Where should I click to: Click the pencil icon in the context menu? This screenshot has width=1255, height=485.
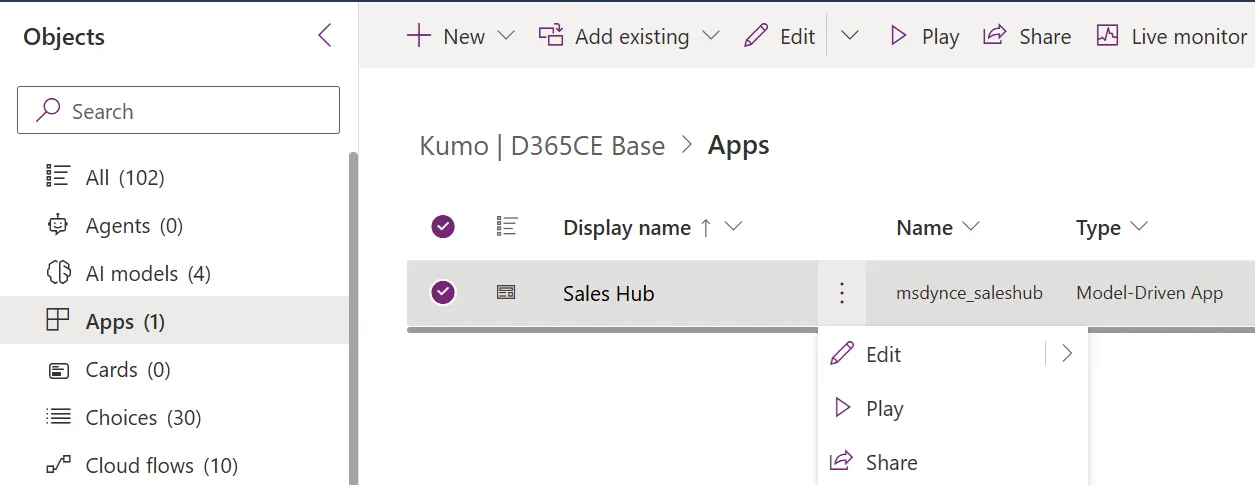coord(842,353)
